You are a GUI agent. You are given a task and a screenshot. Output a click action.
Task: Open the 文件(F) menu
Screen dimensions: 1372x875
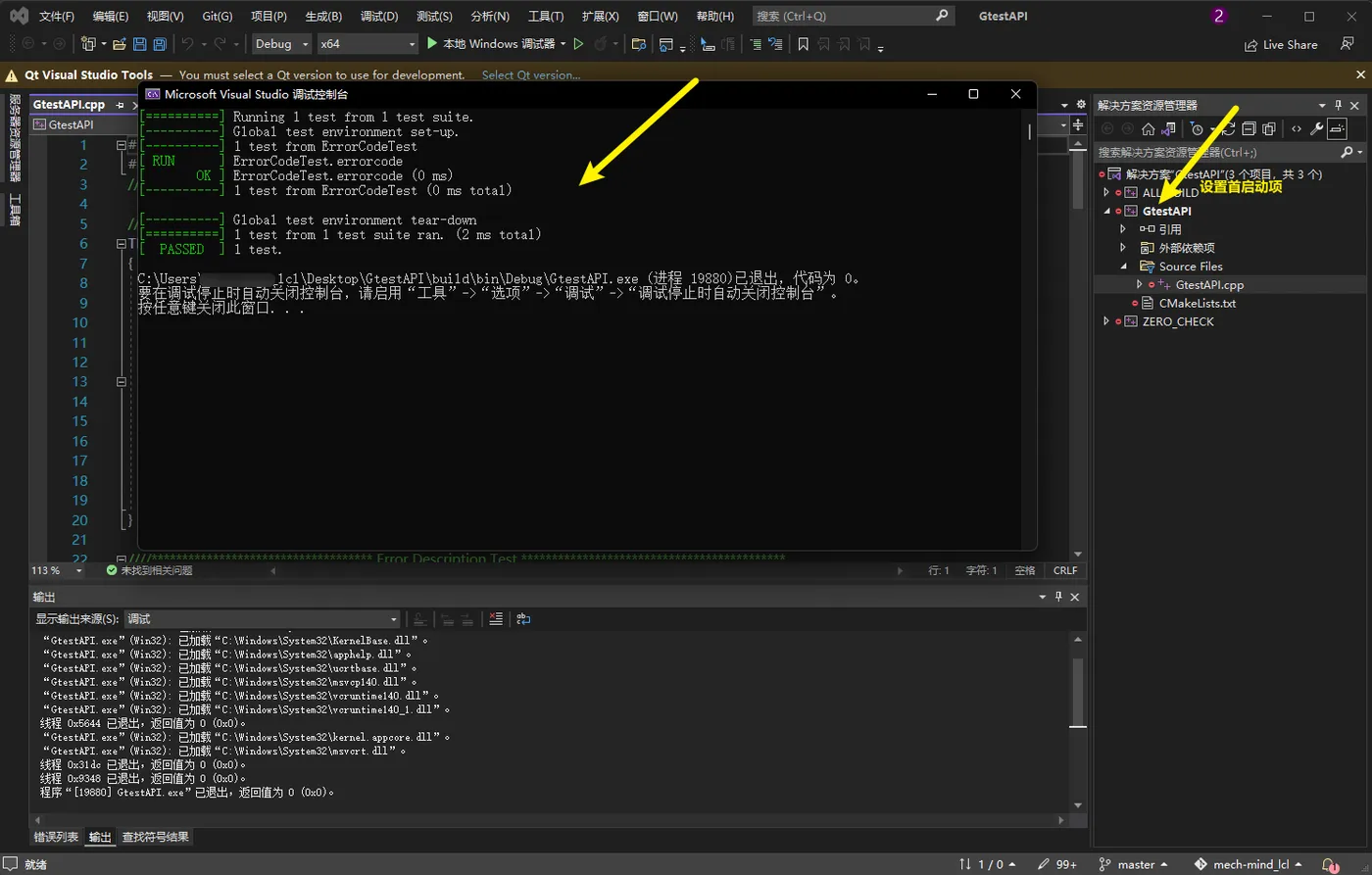pyautogui.click(x=57, y=17)
